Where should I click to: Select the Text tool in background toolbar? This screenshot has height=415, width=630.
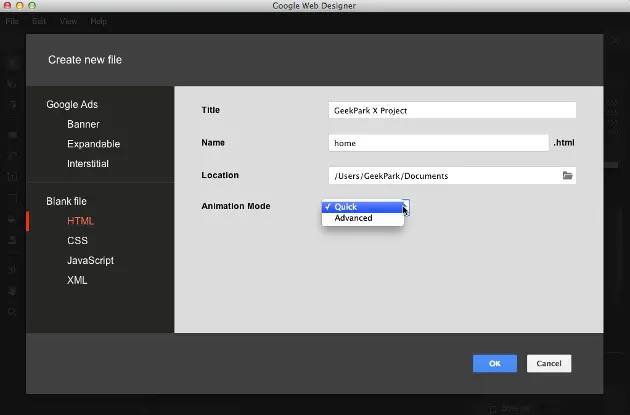pyautogui.click(x=12, y=176)
